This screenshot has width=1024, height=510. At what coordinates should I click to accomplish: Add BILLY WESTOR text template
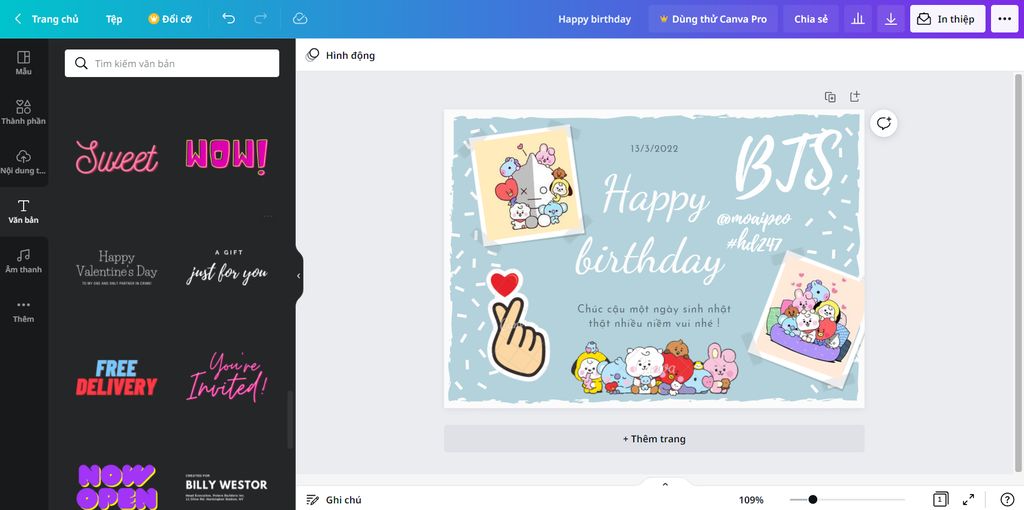(x=227, y=486)
